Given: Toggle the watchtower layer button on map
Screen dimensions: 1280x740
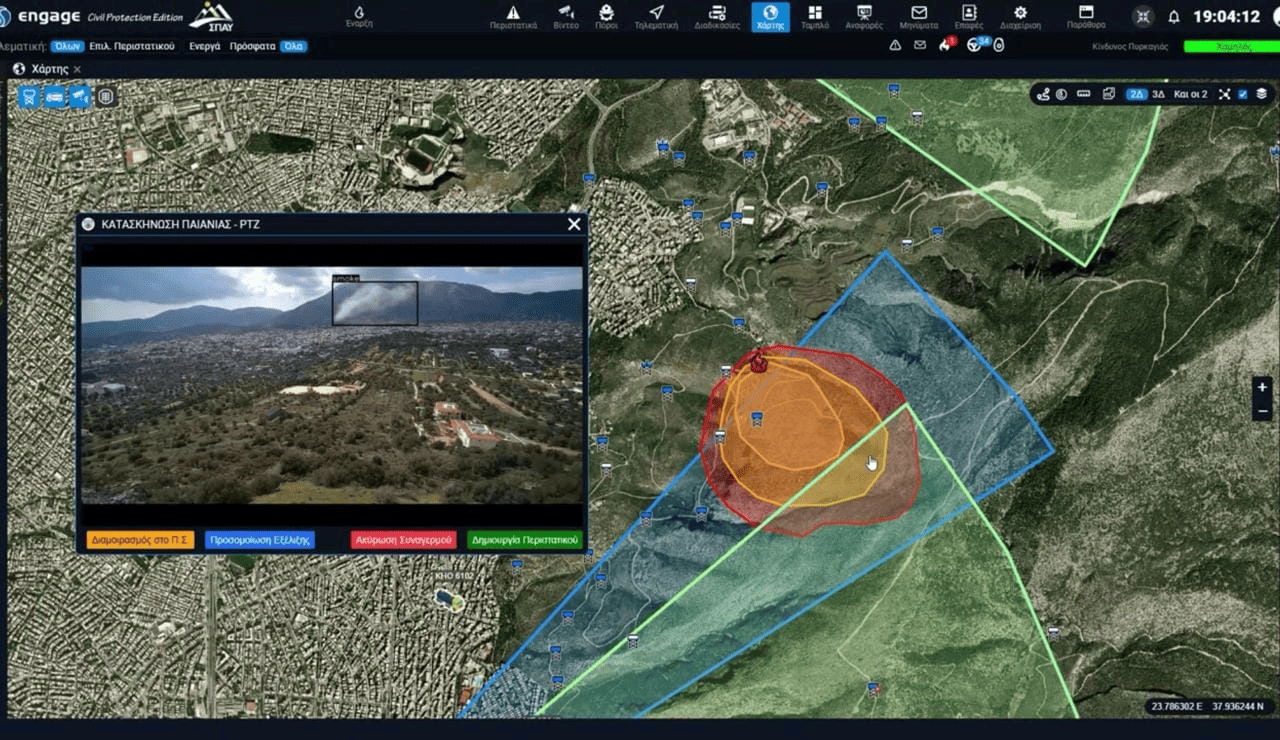Looking at the screenshot, I should pyautogui.click(x=29, y=97).
